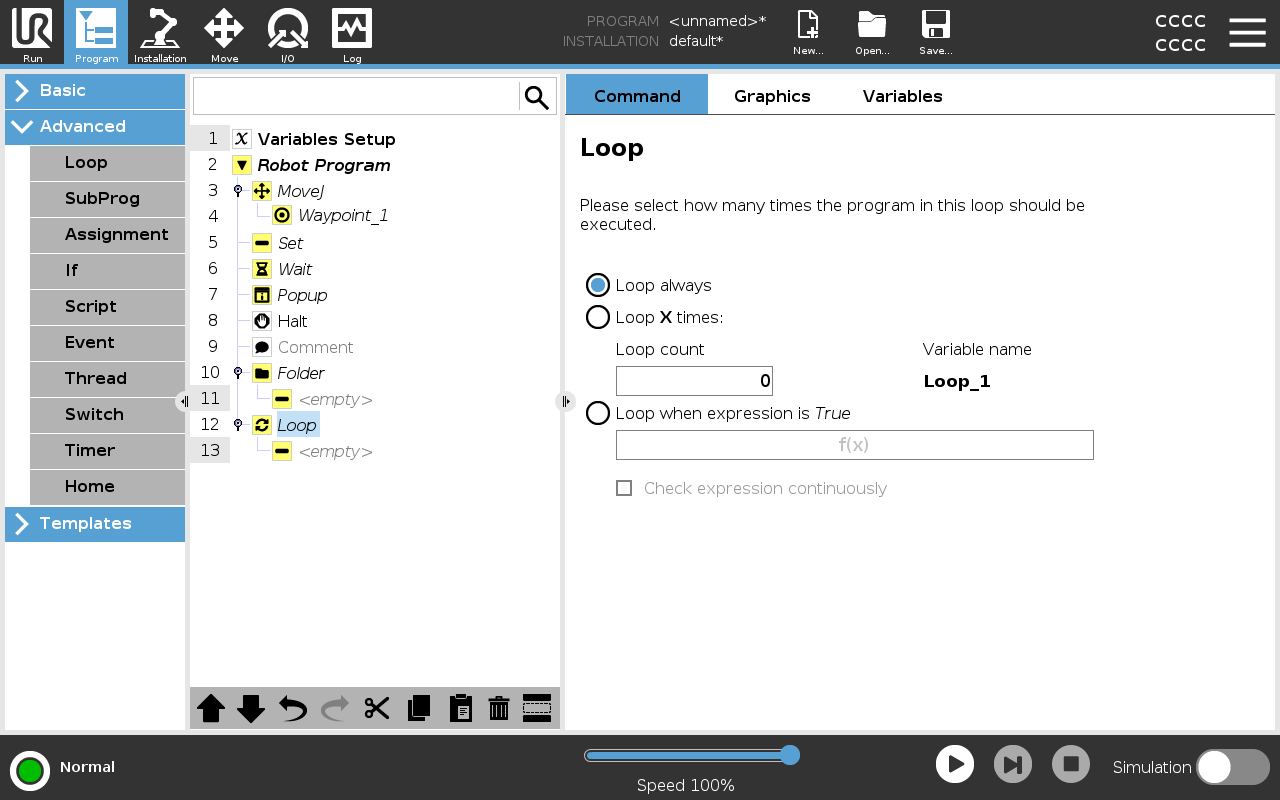1280x800 pixels.
Task: Insert a Thread node
Action: click(x=107, y=378)
